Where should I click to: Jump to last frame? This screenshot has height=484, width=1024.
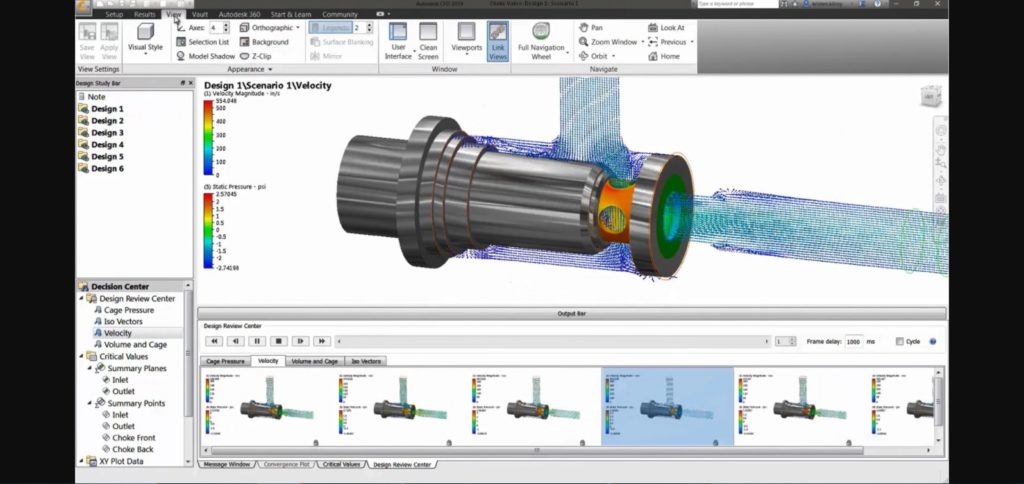pyautogui.click(x=321, y=341)
